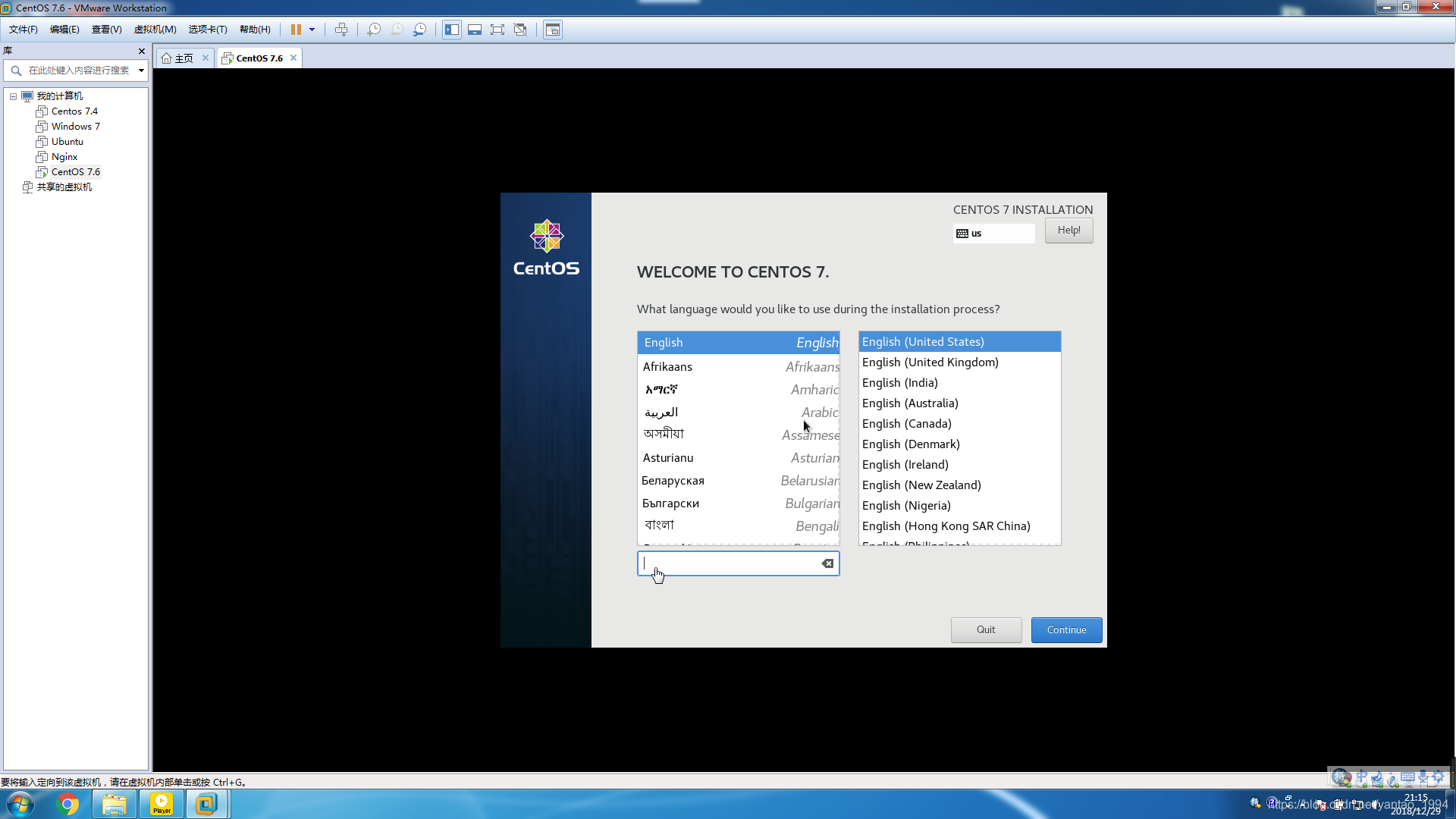Select Беларуская (Belarusian) language
The height and width of the screenshot is (819, 1456).
tap(738, 481)
